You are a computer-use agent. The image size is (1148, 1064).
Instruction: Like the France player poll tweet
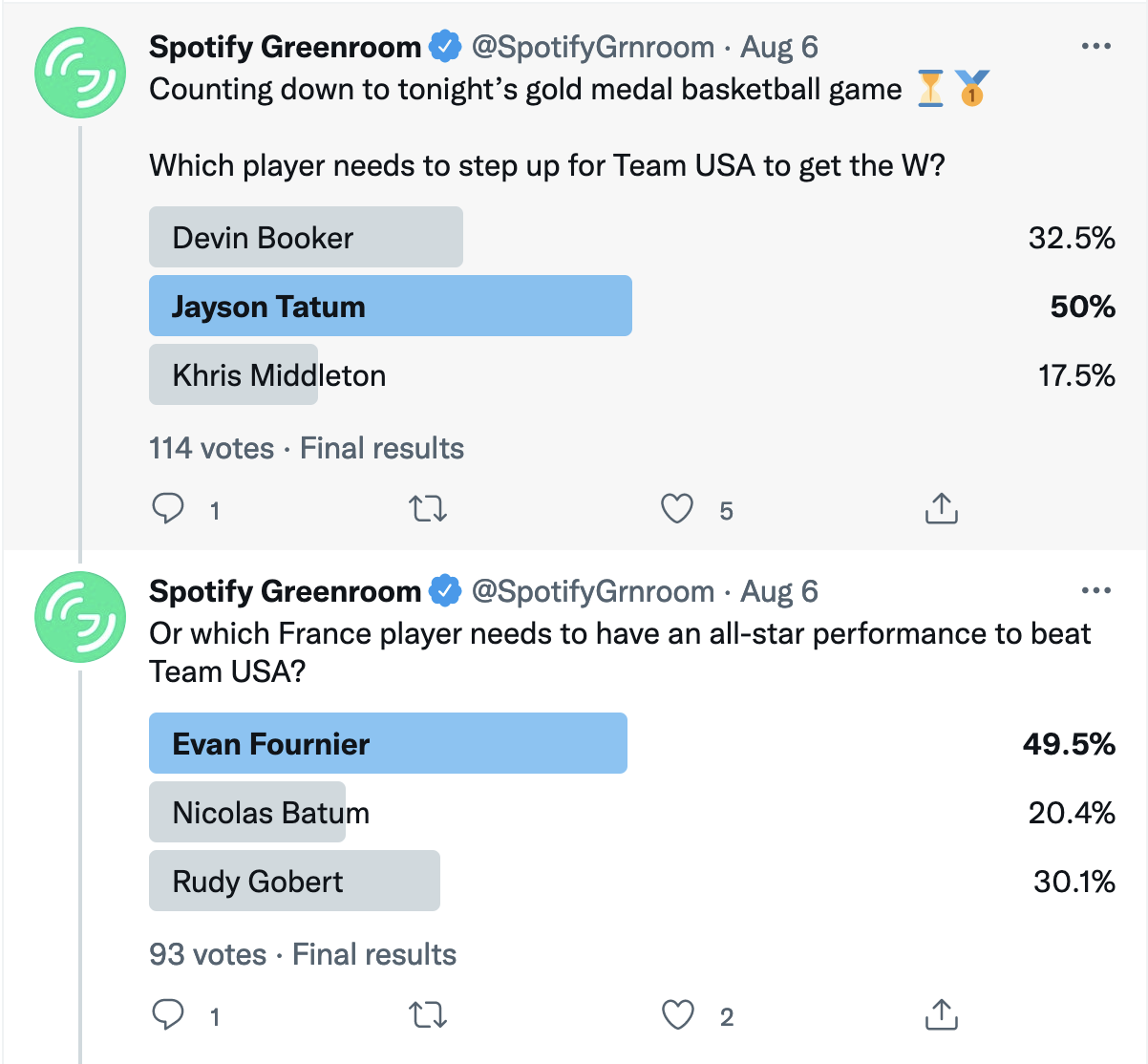[677, 1015]
